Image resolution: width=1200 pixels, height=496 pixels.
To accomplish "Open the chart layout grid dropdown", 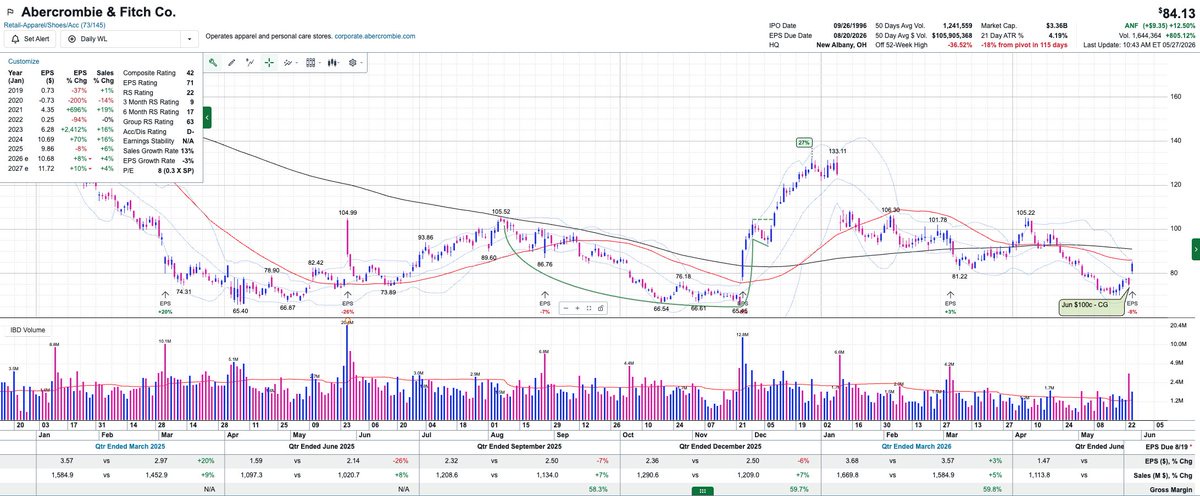I will (x=313, y=61).
